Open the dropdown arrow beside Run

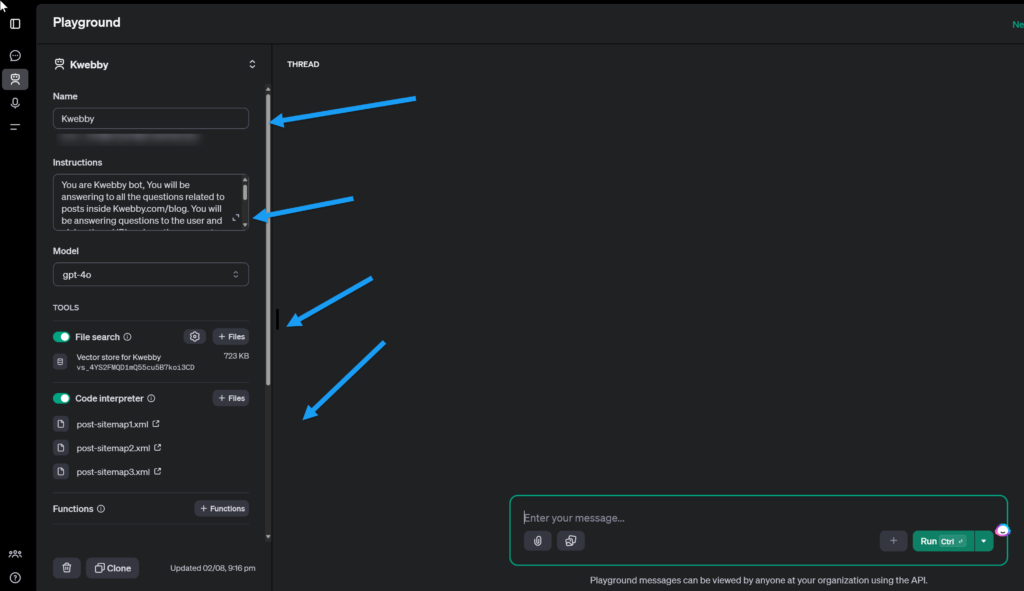pos(984,541)
